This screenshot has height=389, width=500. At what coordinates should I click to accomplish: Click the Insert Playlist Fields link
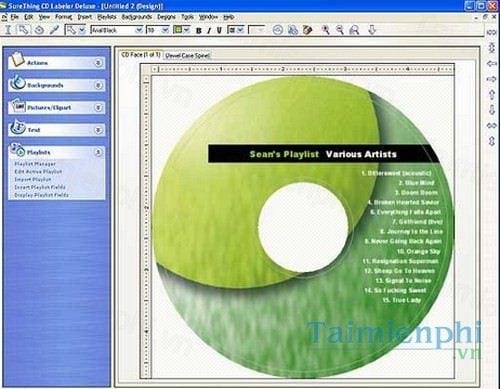click(x=40, y=187)
